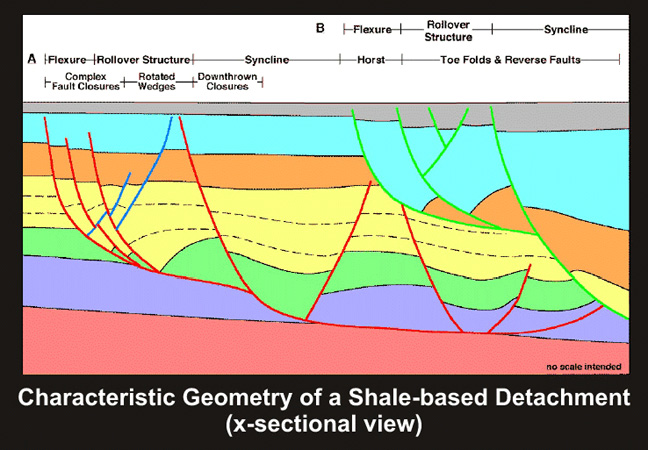
Task: Select 'Rollover Structure' label in row A
Action: point(143,60)
